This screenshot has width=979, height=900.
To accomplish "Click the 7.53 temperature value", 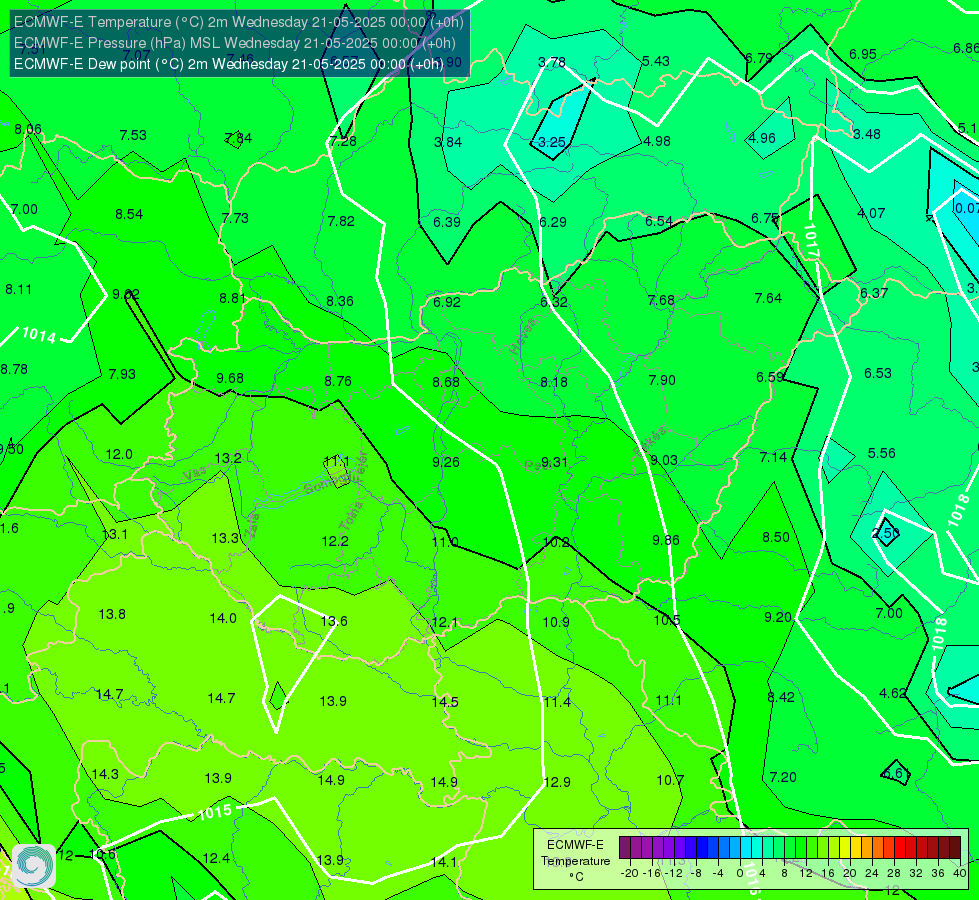I will pos(133,136).
